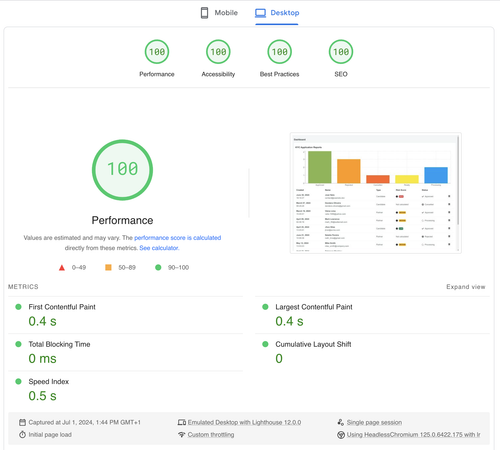Jump to Accessibility score gauge

218,52
